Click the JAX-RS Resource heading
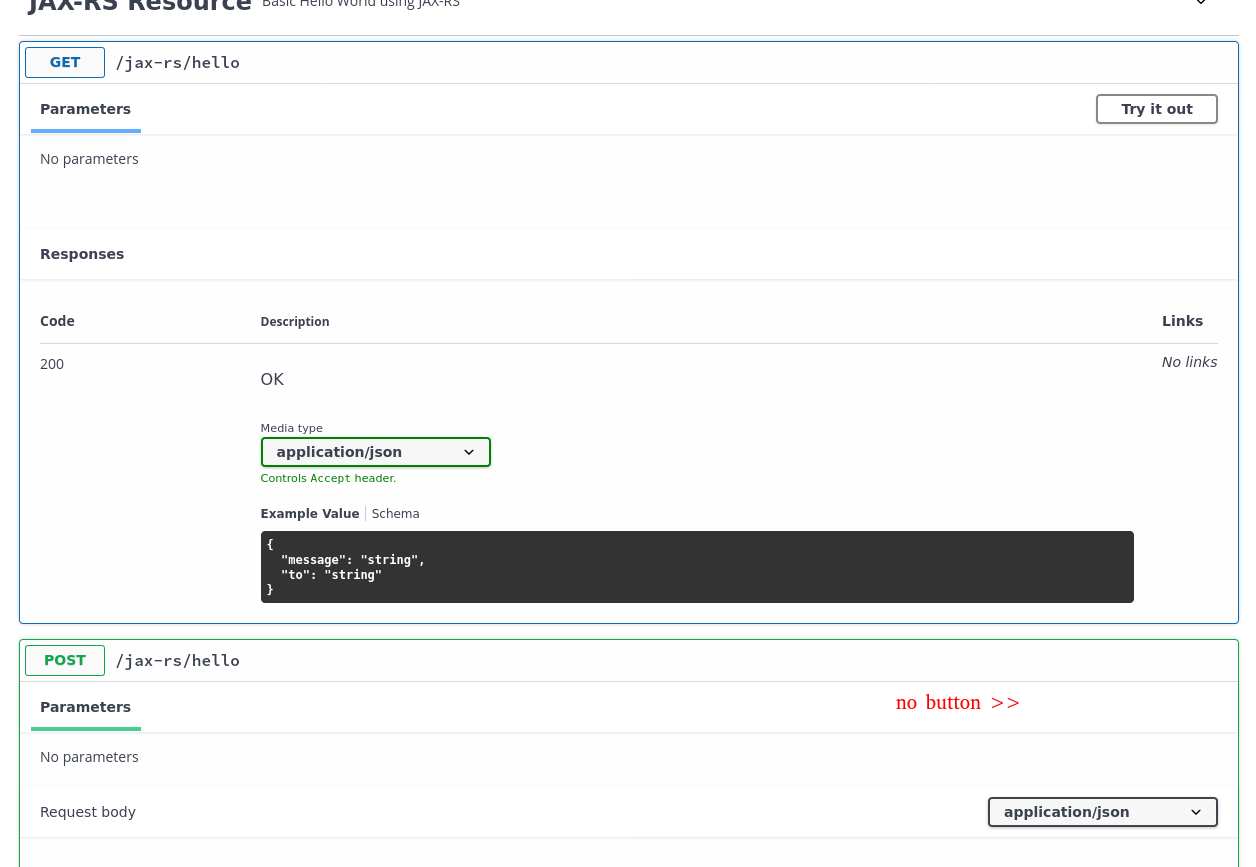 click(140, 4)
